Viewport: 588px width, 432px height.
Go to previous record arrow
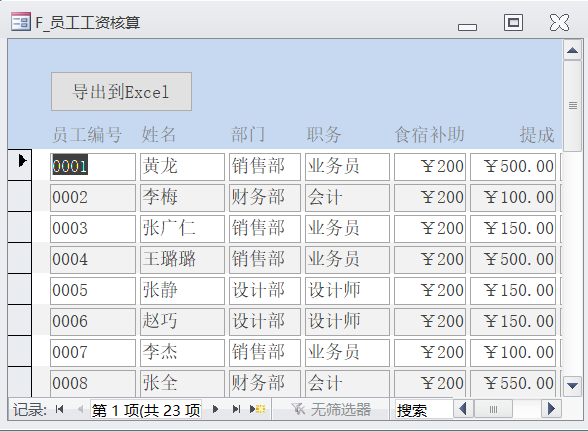80,409
